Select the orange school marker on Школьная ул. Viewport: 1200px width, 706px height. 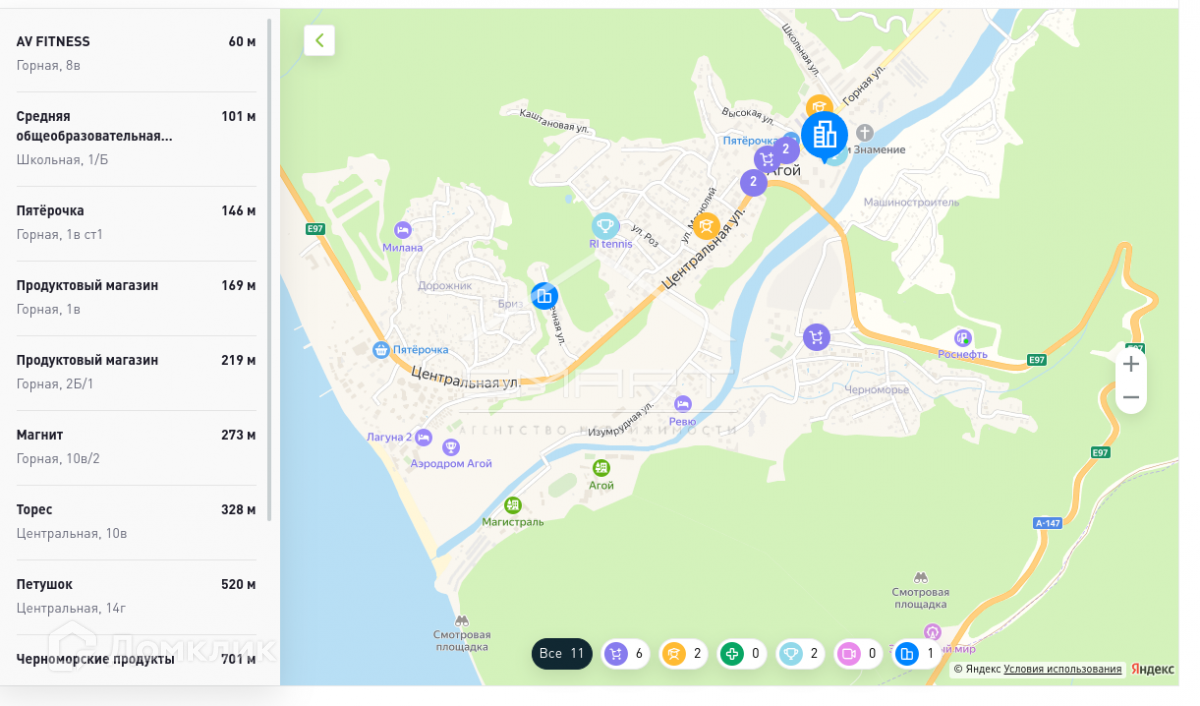(x=820, y=107)
